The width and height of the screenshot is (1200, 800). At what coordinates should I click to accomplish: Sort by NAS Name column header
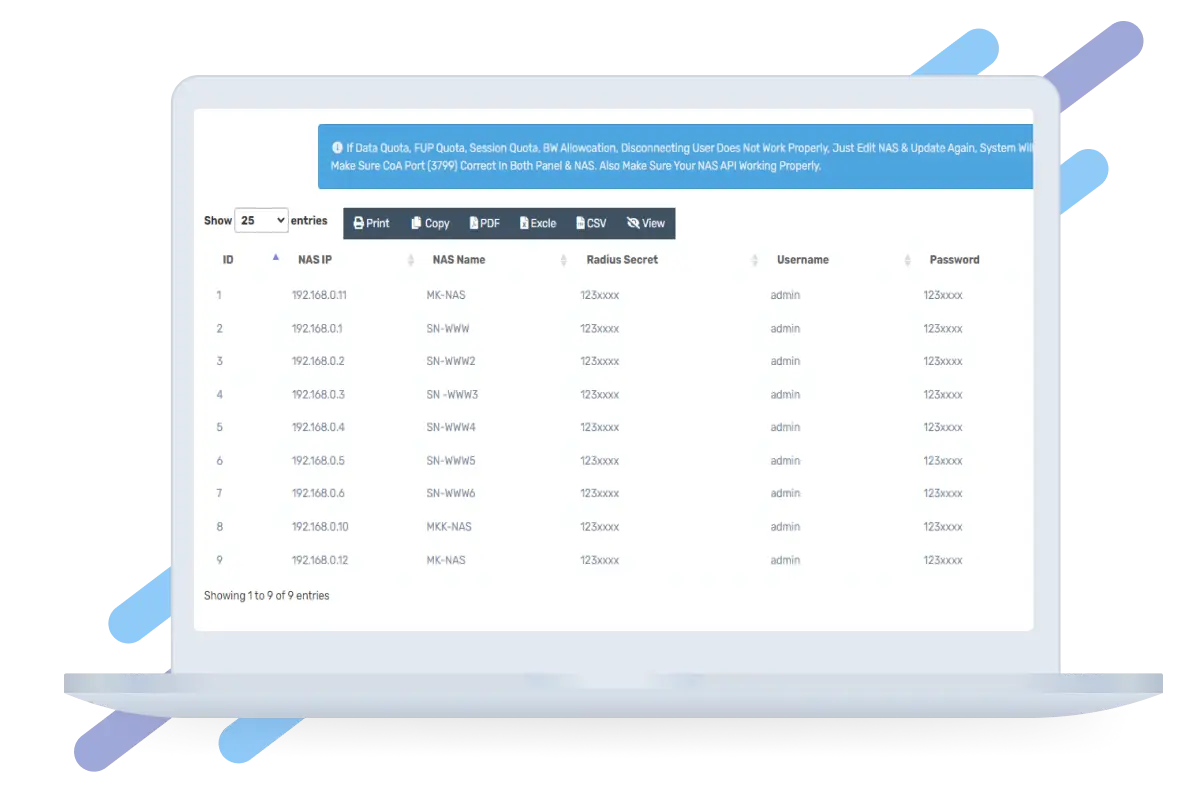tap(459, 260)
